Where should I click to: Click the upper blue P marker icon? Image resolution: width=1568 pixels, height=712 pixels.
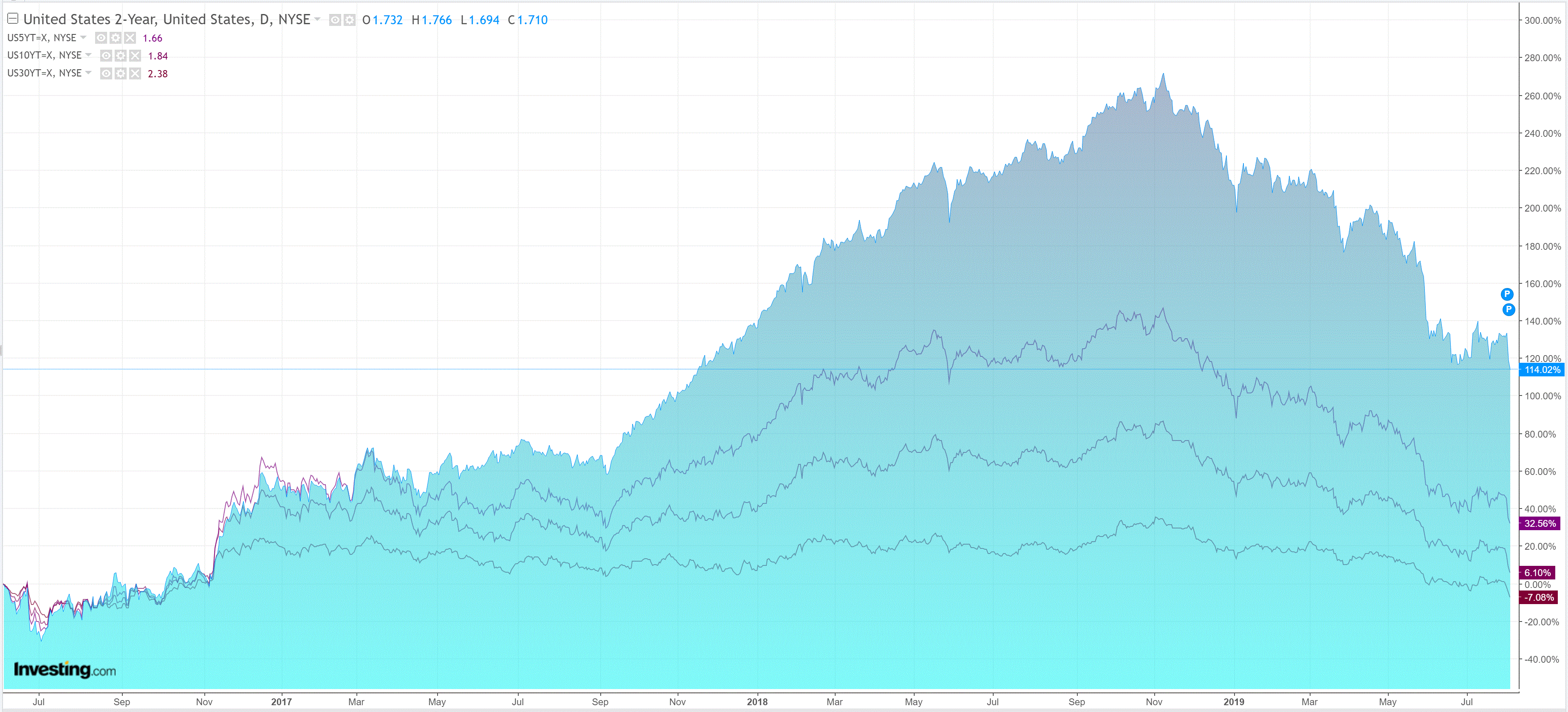pos(1507,294)
